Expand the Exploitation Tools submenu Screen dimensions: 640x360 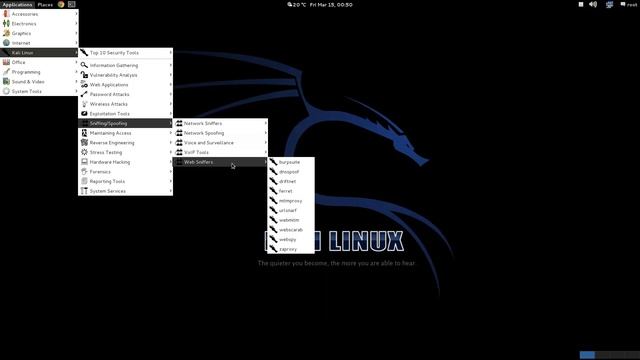(x=126, y=113)
